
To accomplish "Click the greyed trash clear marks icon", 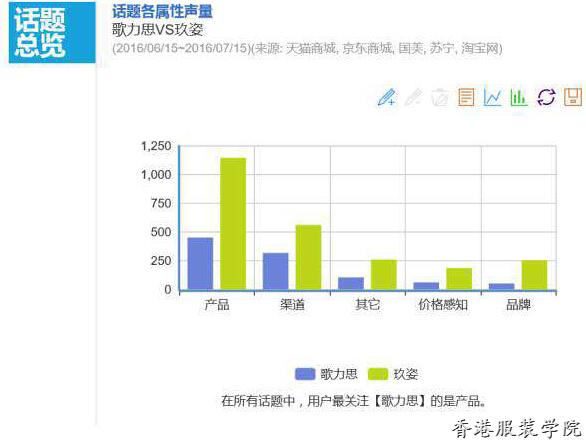I will coord(440,98).
